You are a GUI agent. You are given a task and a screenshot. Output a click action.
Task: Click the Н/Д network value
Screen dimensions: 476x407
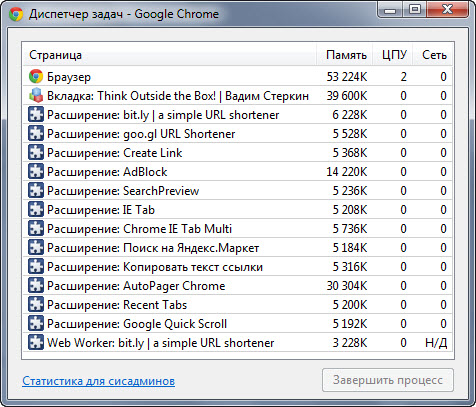coord(436,343)
